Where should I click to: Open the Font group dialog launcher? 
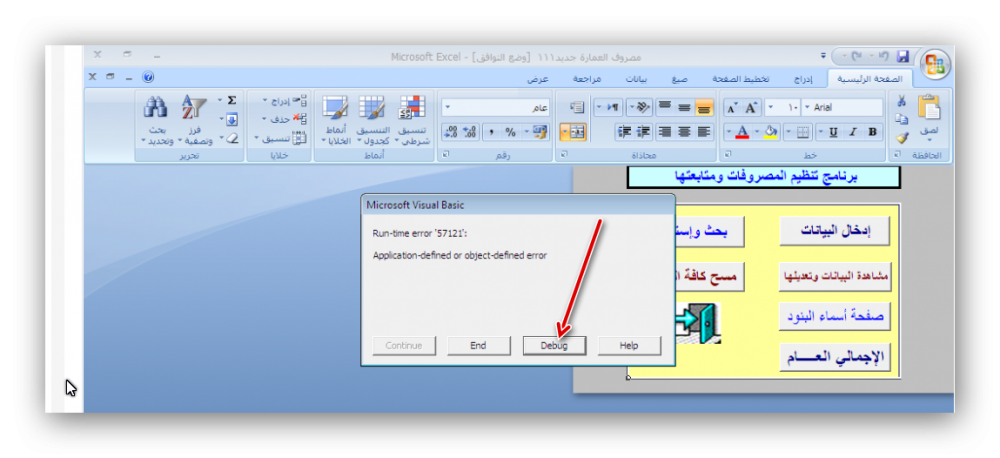[x=728, y=154]
